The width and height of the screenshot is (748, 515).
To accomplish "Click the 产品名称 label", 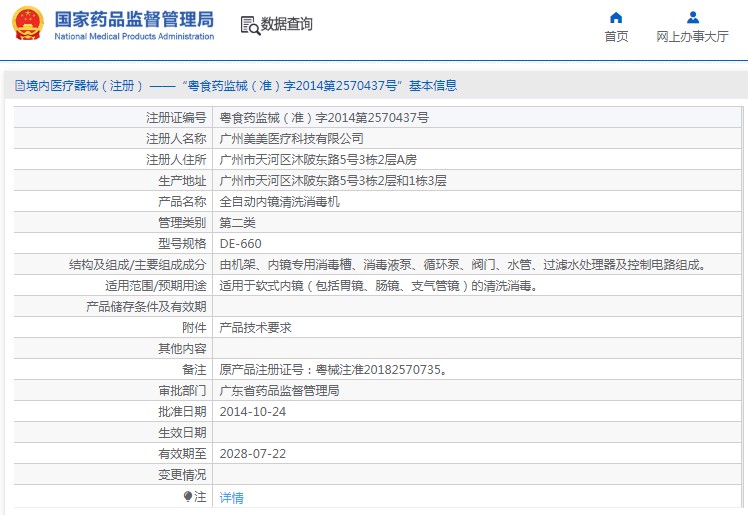I will click(x=182, y=202).
